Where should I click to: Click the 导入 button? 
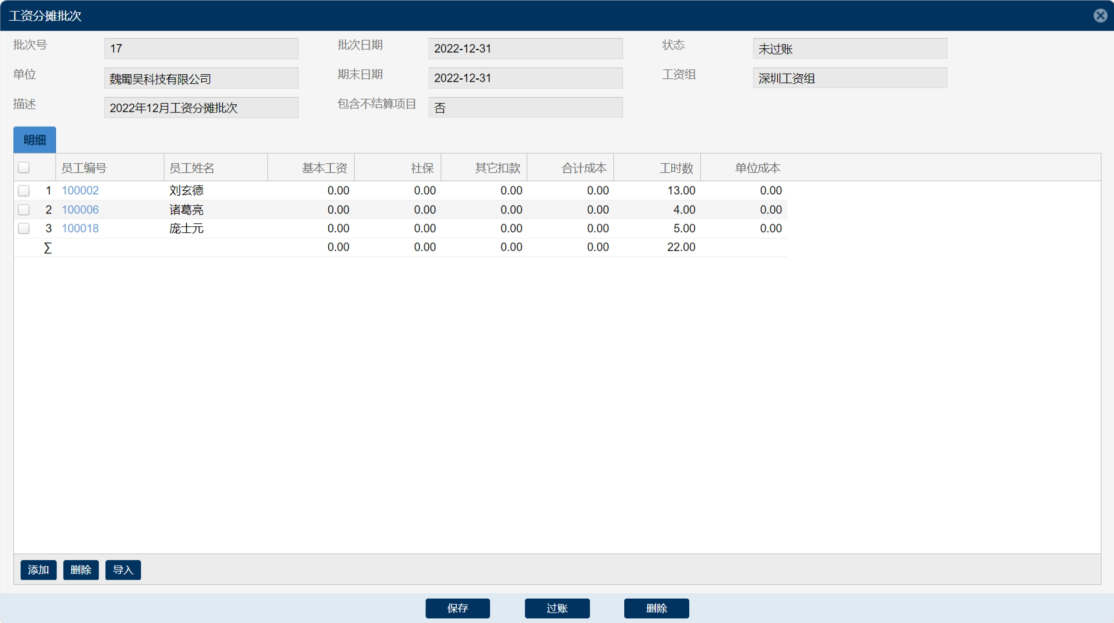pyautogui.click(x=123, y=570)
